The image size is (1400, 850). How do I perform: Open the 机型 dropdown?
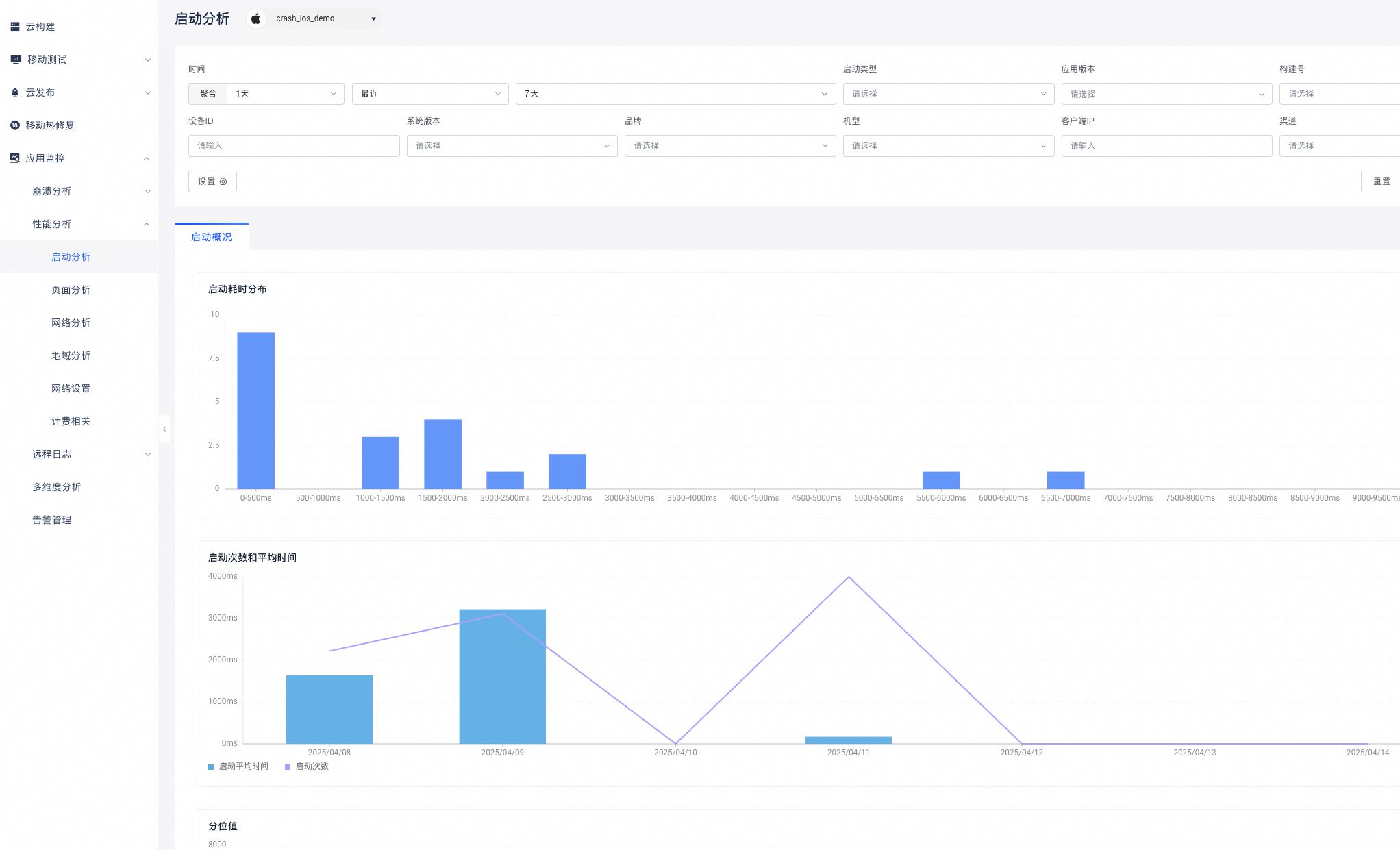point(948,146)
